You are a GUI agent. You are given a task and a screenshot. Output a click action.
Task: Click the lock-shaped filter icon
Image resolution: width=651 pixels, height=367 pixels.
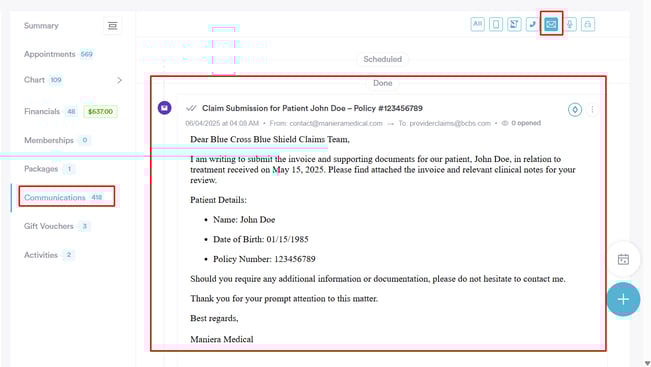(x=588, y=24)
